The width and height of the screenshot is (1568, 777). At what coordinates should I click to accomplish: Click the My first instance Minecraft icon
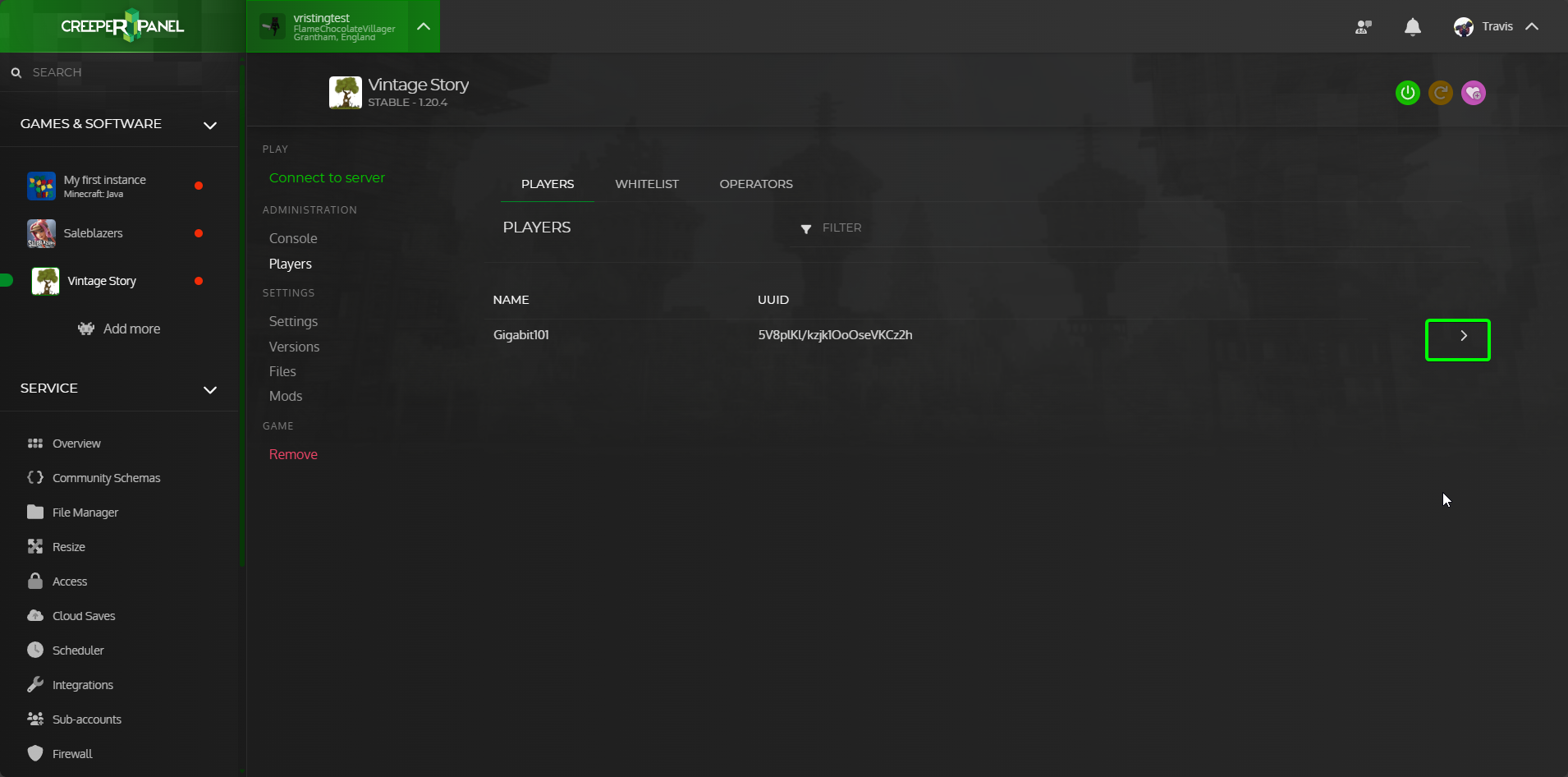click(41, 186)
